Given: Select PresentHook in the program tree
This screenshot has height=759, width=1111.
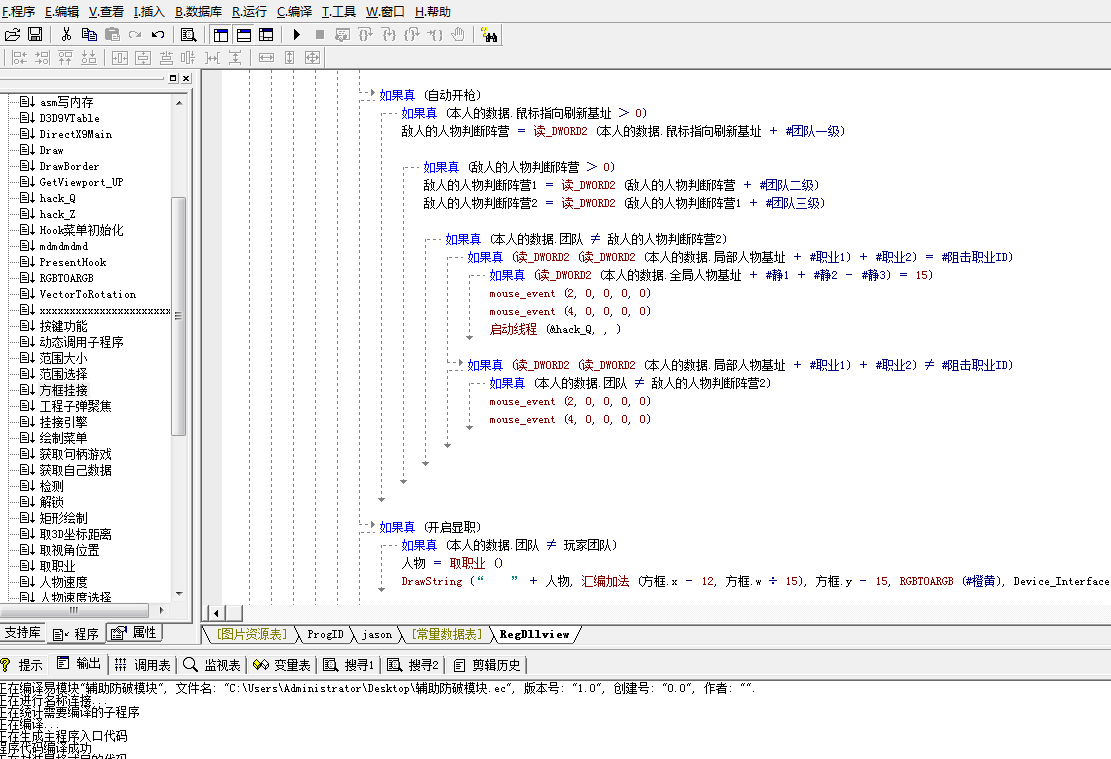Looking at the screenshot, I should point(73,262).
